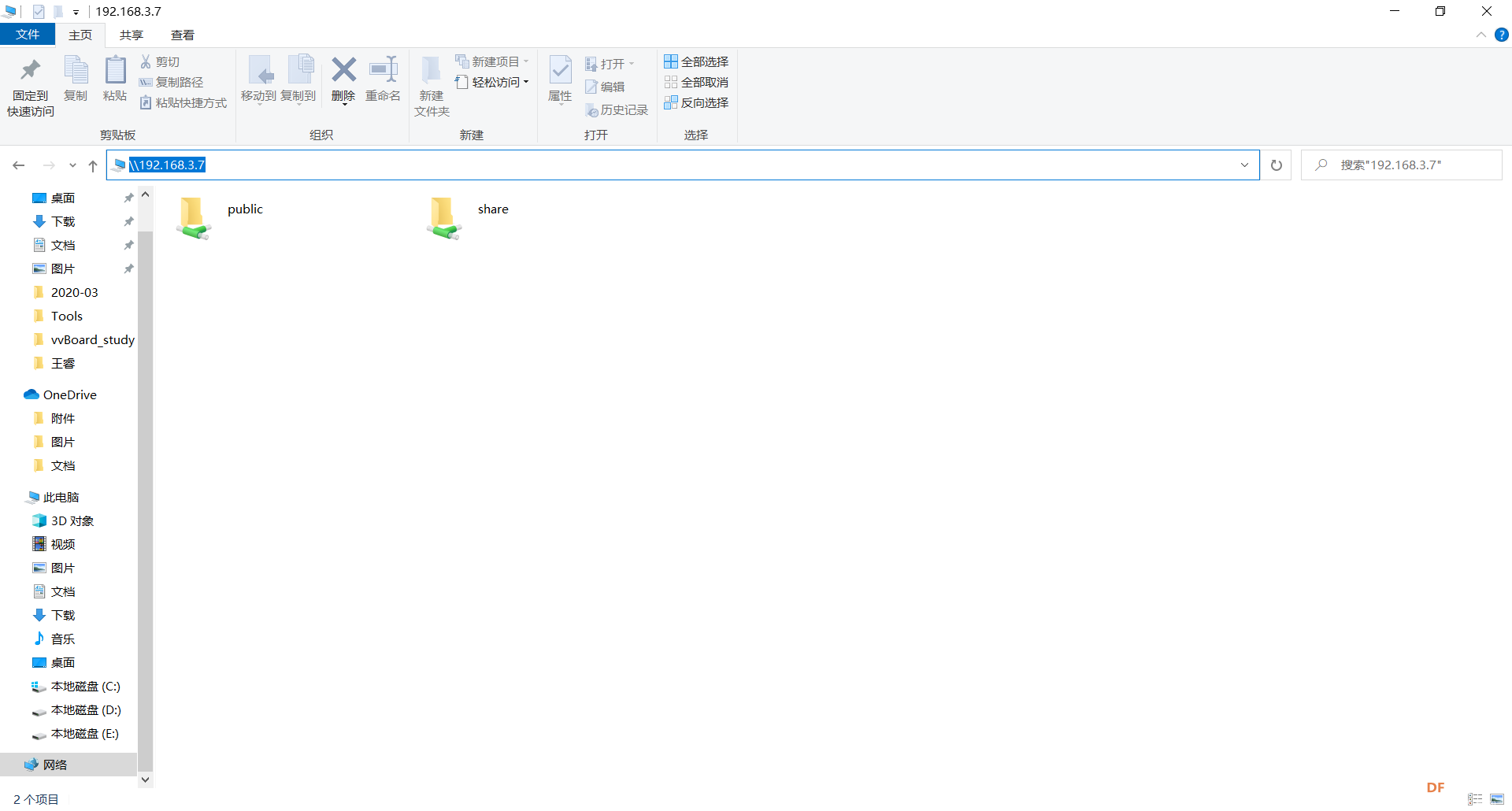1512x811 pixels.
Task: Click the 重命名 rename icon
Action: click(x=384, y=69)
